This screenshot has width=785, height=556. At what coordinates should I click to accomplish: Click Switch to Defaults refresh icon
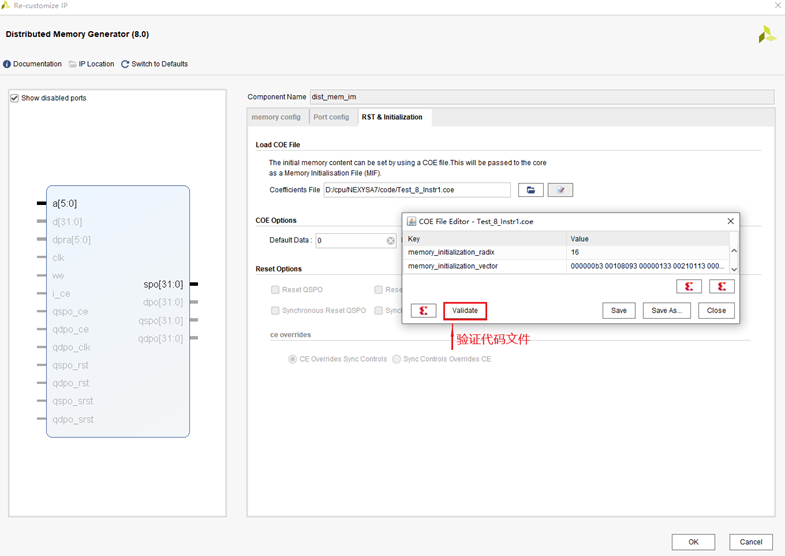coord(125,64)
